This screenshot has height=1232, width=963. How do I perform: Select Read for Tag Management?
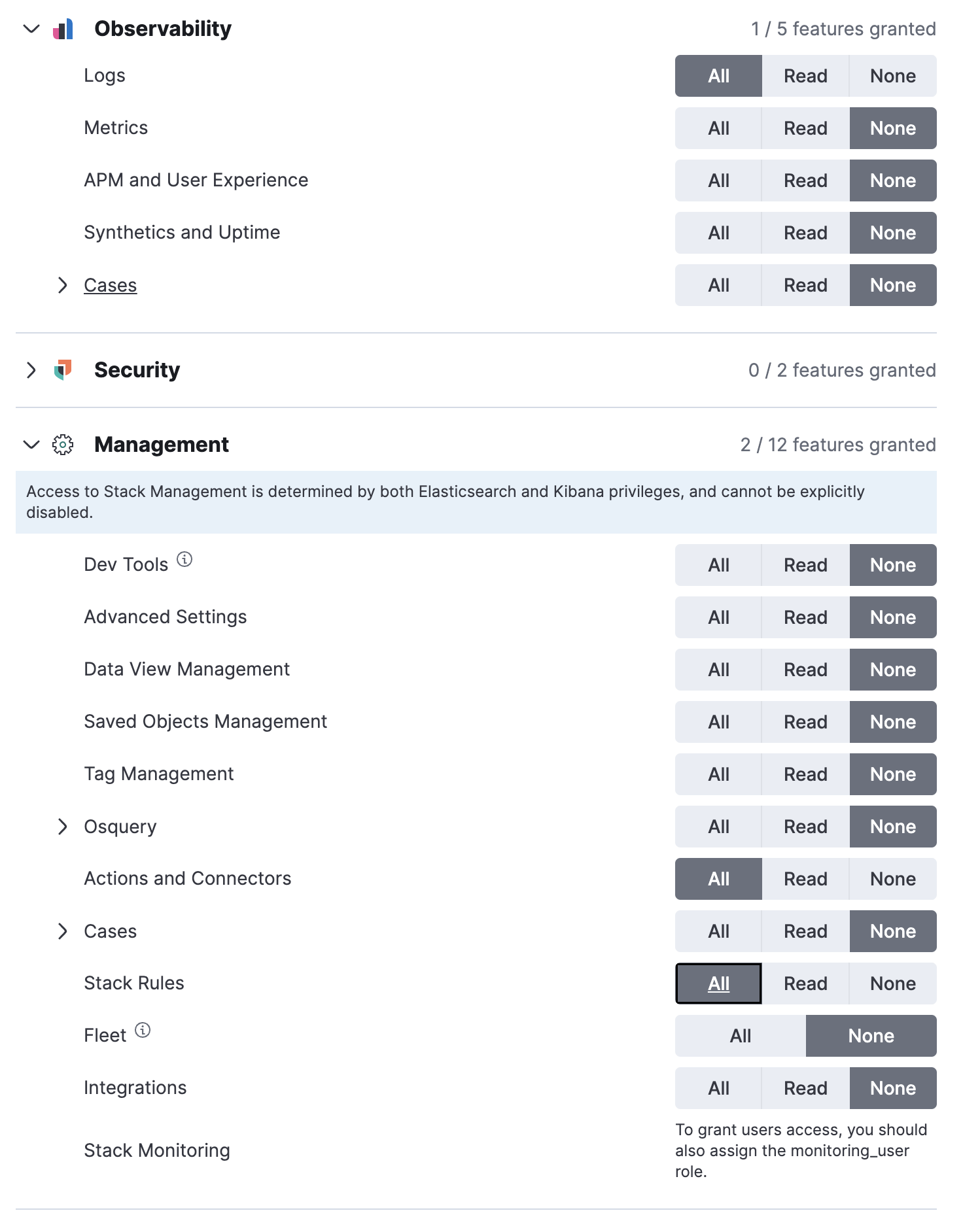805,774
